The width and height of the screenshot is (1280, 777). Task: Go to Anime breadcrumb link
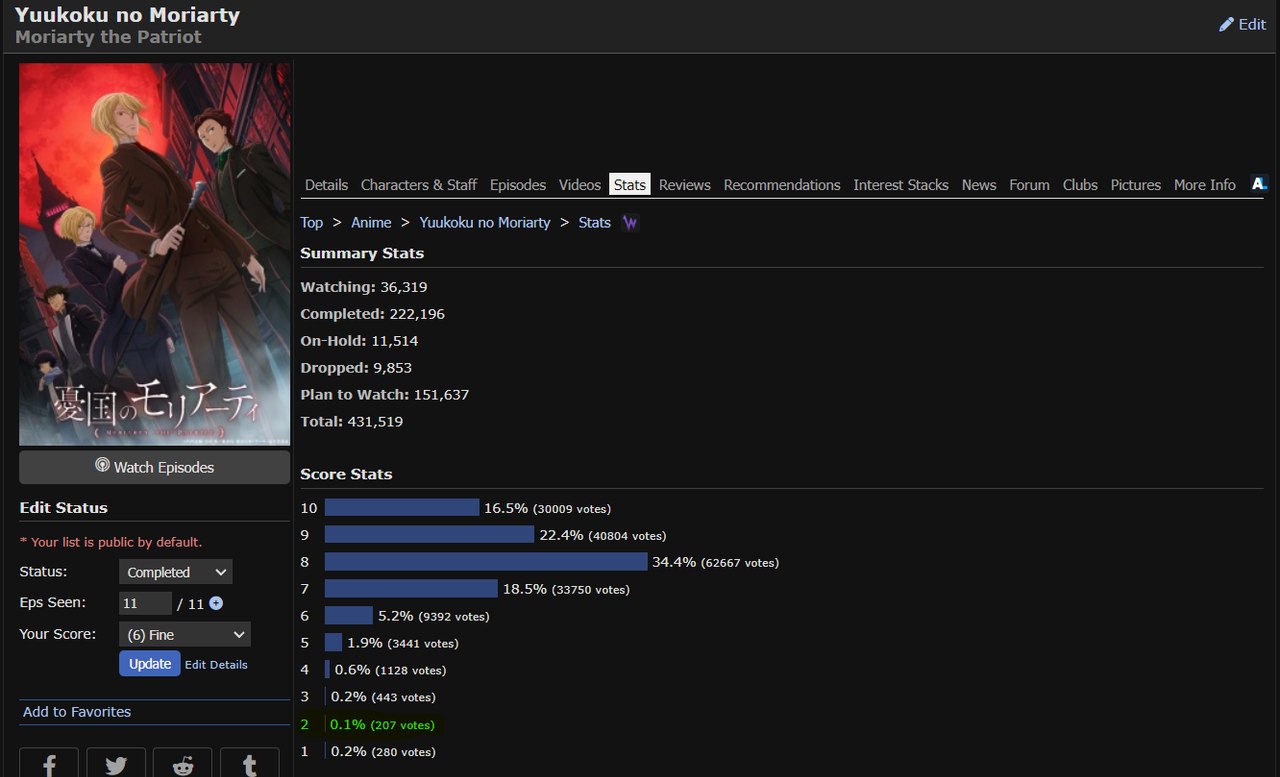pyautogui.click(x=371, y=223)
